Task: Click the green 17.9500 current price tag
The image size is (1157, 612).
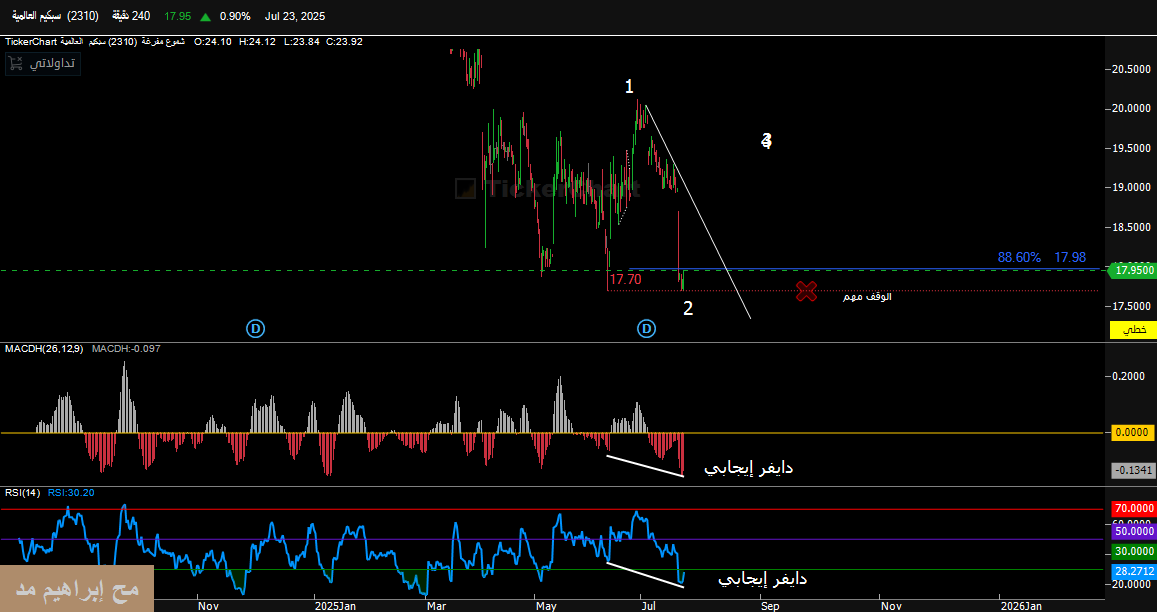Action: point(1133,270)
